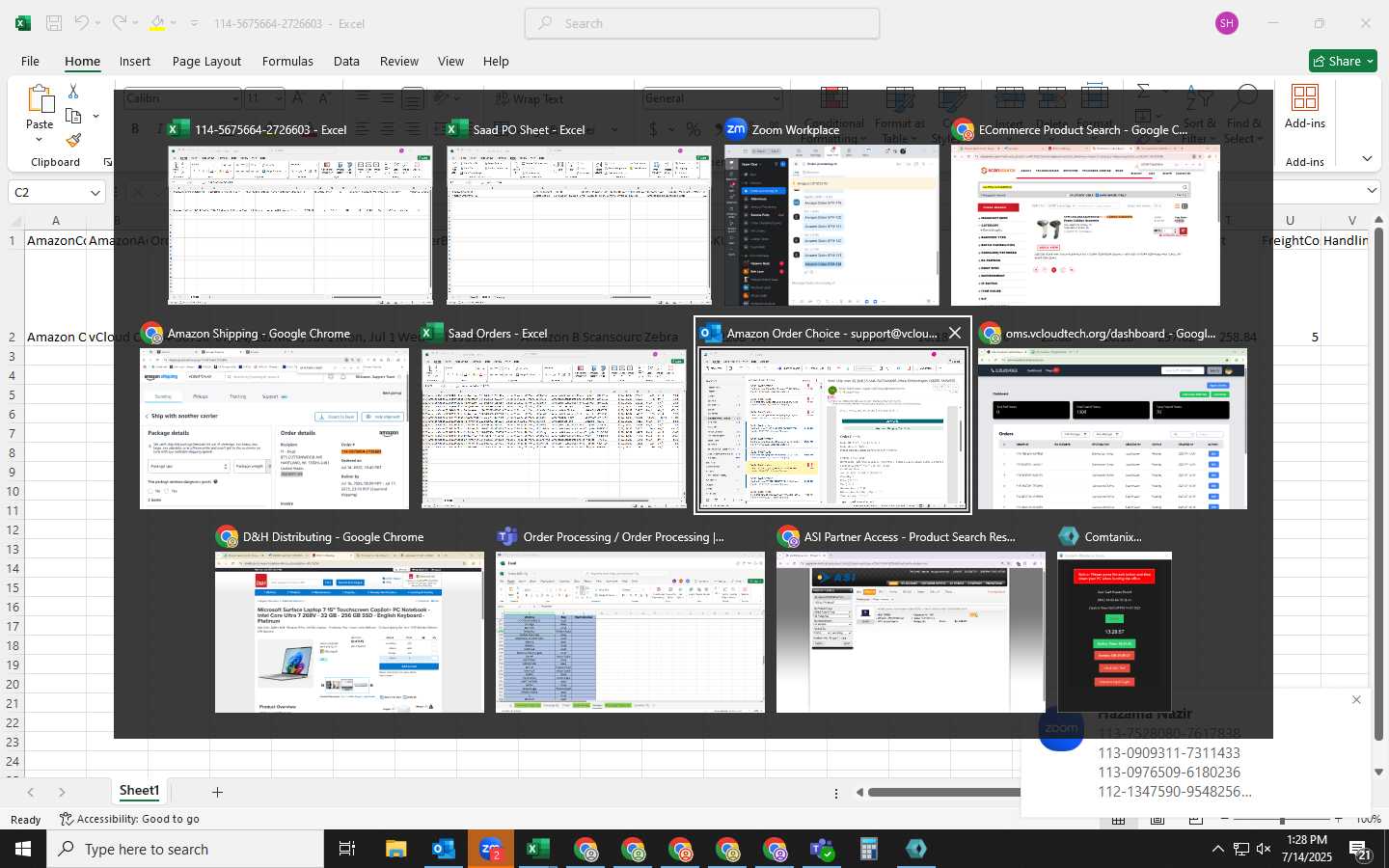Switch to the Comtanix window thumbnail
The height and width of the screenshot is (868, 1389).
(x=1114, y=633)
